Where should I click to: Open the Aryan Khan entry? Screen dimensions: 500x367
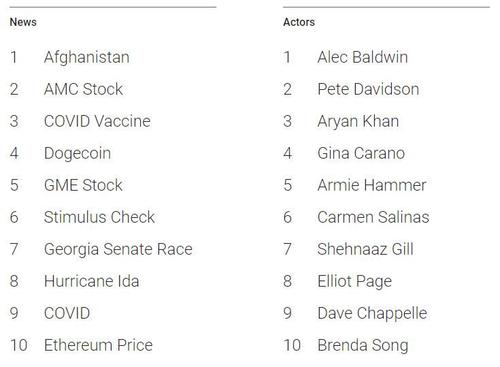pyautogui.click(x=358, y=122)
